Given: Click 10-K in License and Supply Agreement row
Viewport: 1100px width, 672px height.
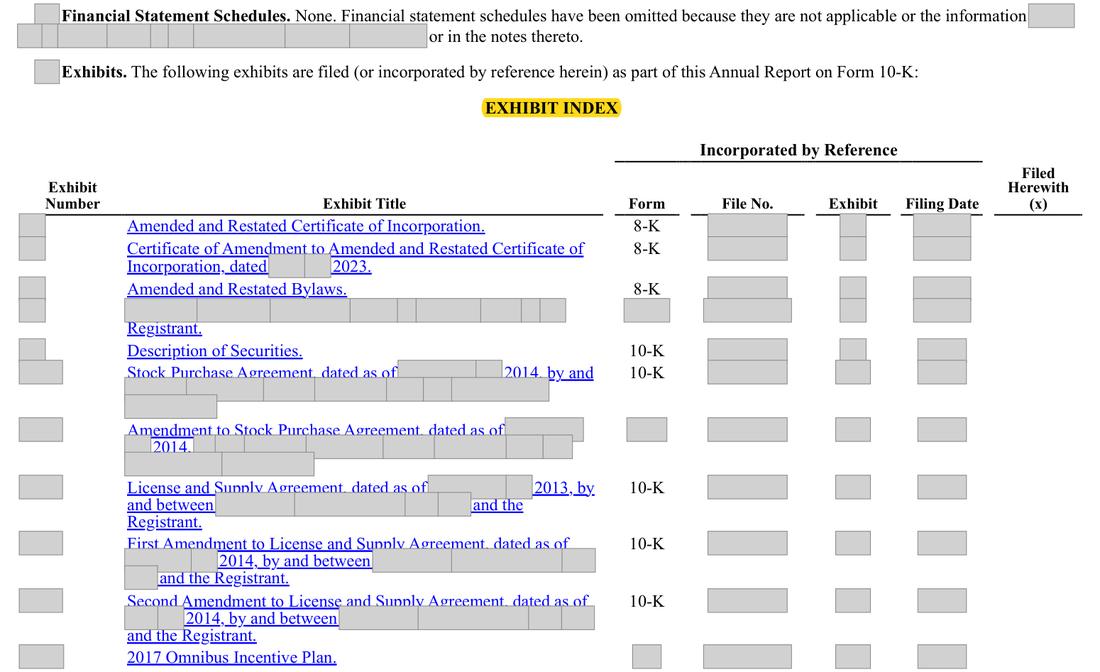Looking at the screenshot, I should click(x=646, y=488).
